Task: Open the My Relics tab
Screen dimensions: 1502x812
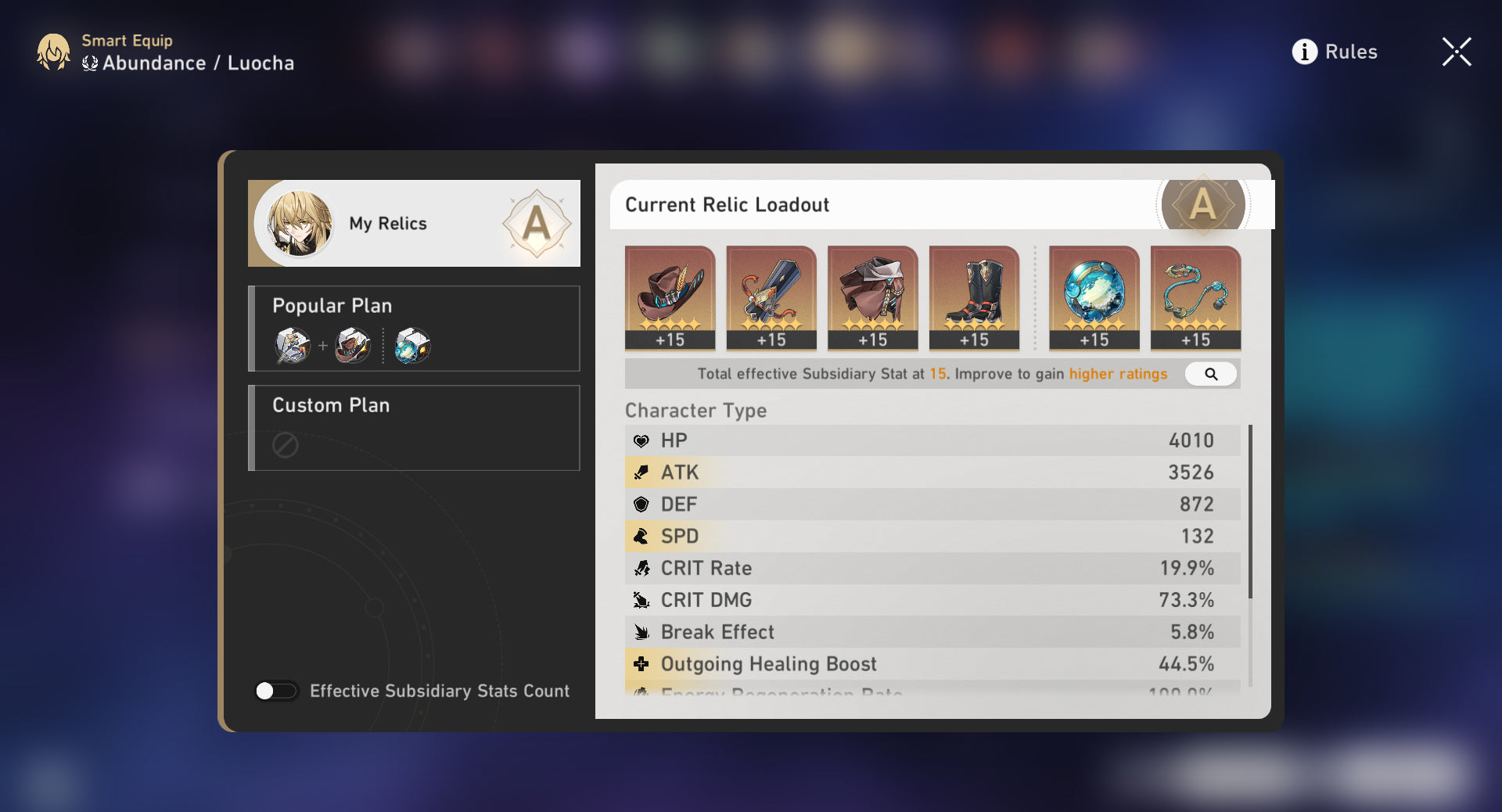Action: click(x=415, y=224)
